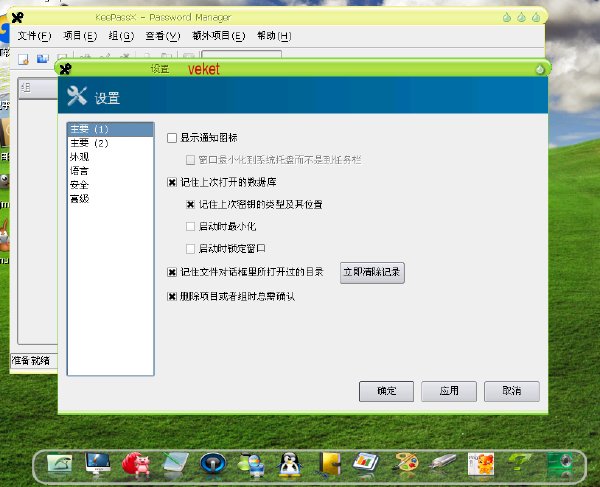600x487 pixels.
Task: Open the dock launcher with the bird sketch
Action: point(59,464)
